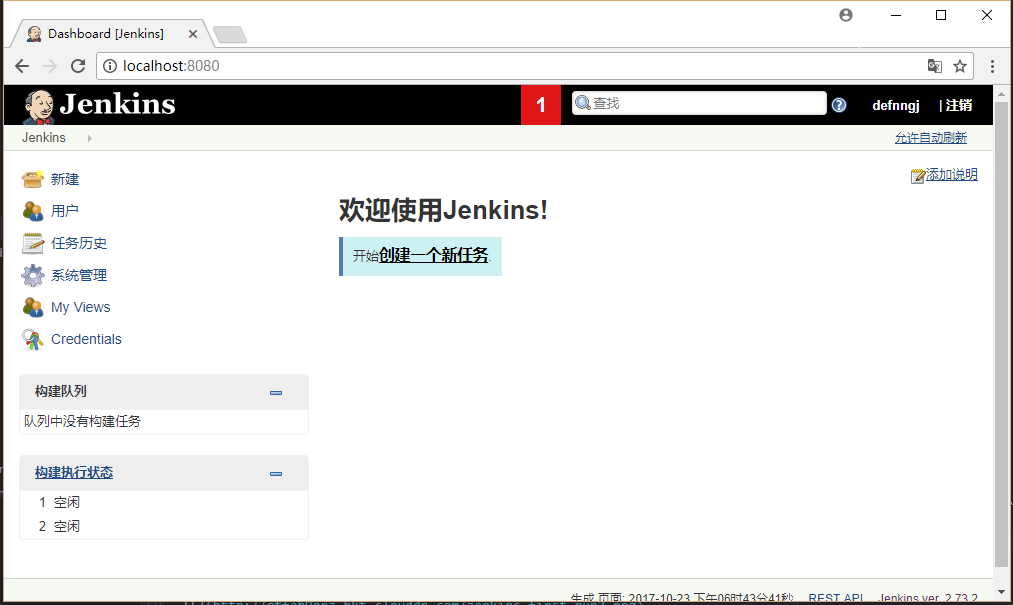
Task: Open the 系统管理 manage Jenkins link
Action: 79,275
